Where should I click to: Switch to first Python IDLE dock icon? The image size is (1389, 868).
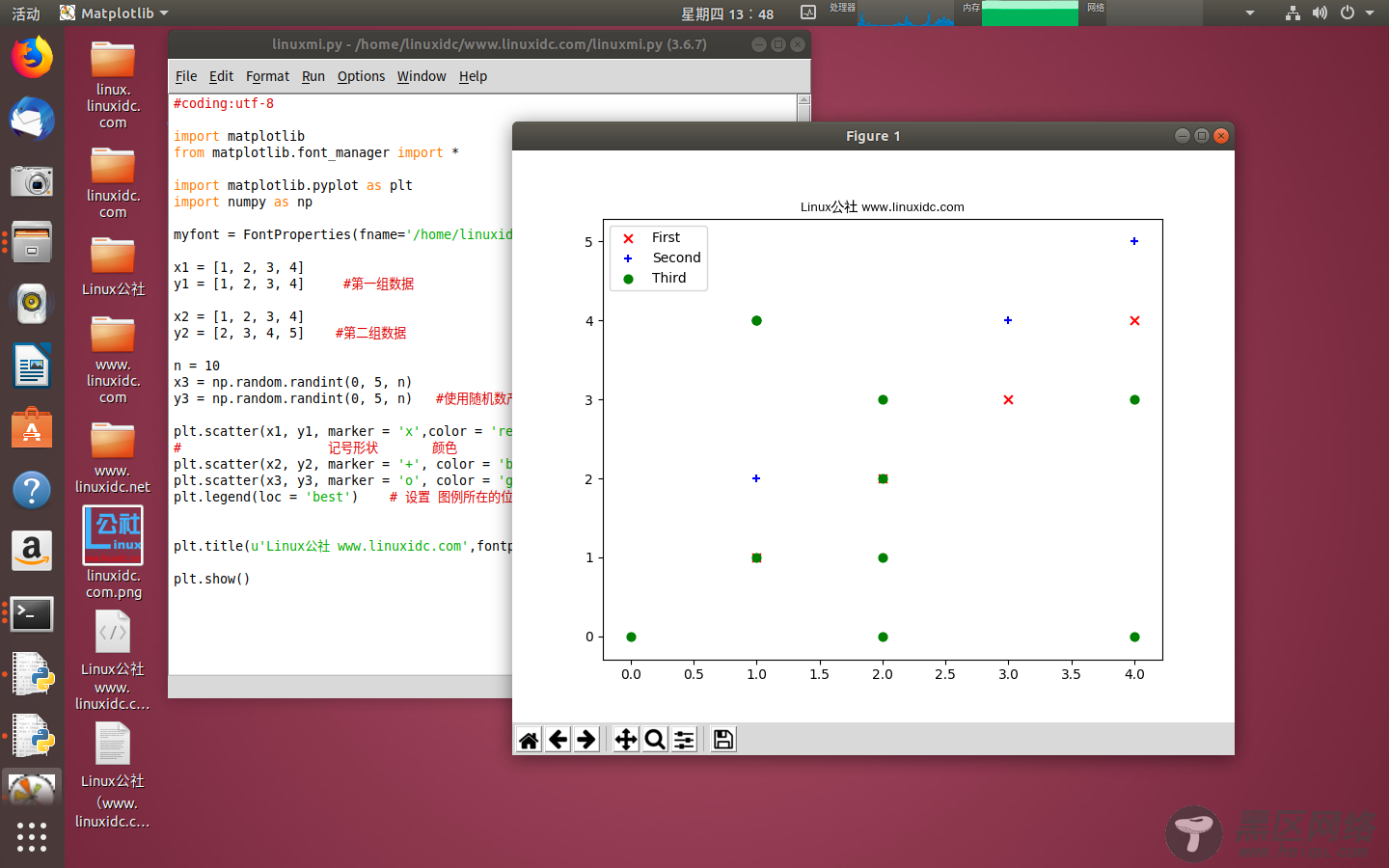[32, 675]
